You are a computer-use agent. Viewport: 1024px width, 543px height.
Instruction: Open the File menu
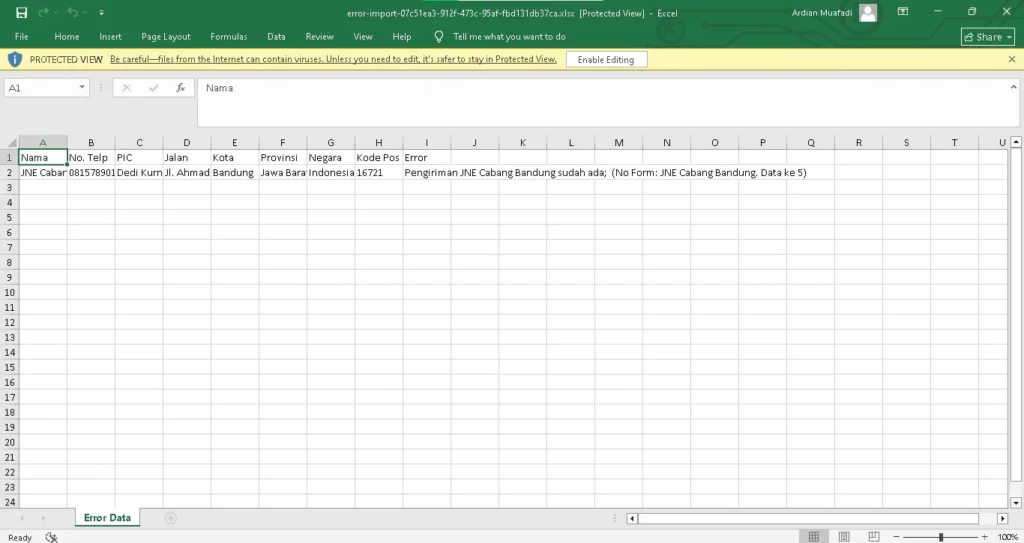pyautogui.click(x=22, y=37)
